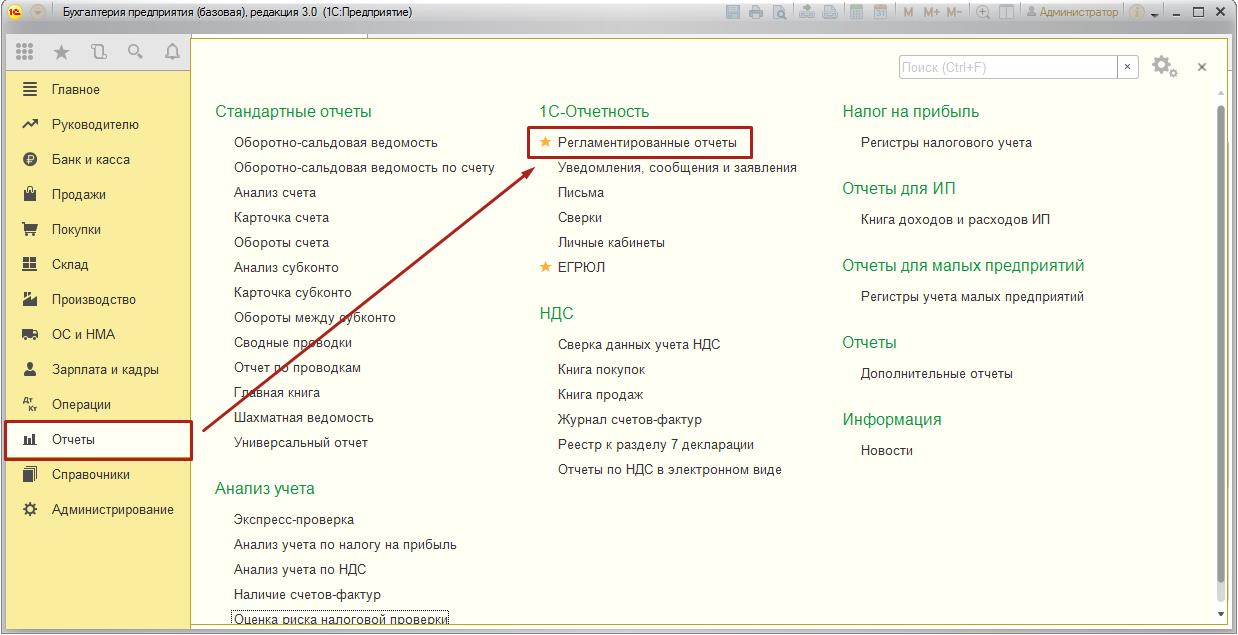The width and height of the screenshot is (1238, 635).
Task: Open Уведомления, сообщения и заявления
Action: 677,167
